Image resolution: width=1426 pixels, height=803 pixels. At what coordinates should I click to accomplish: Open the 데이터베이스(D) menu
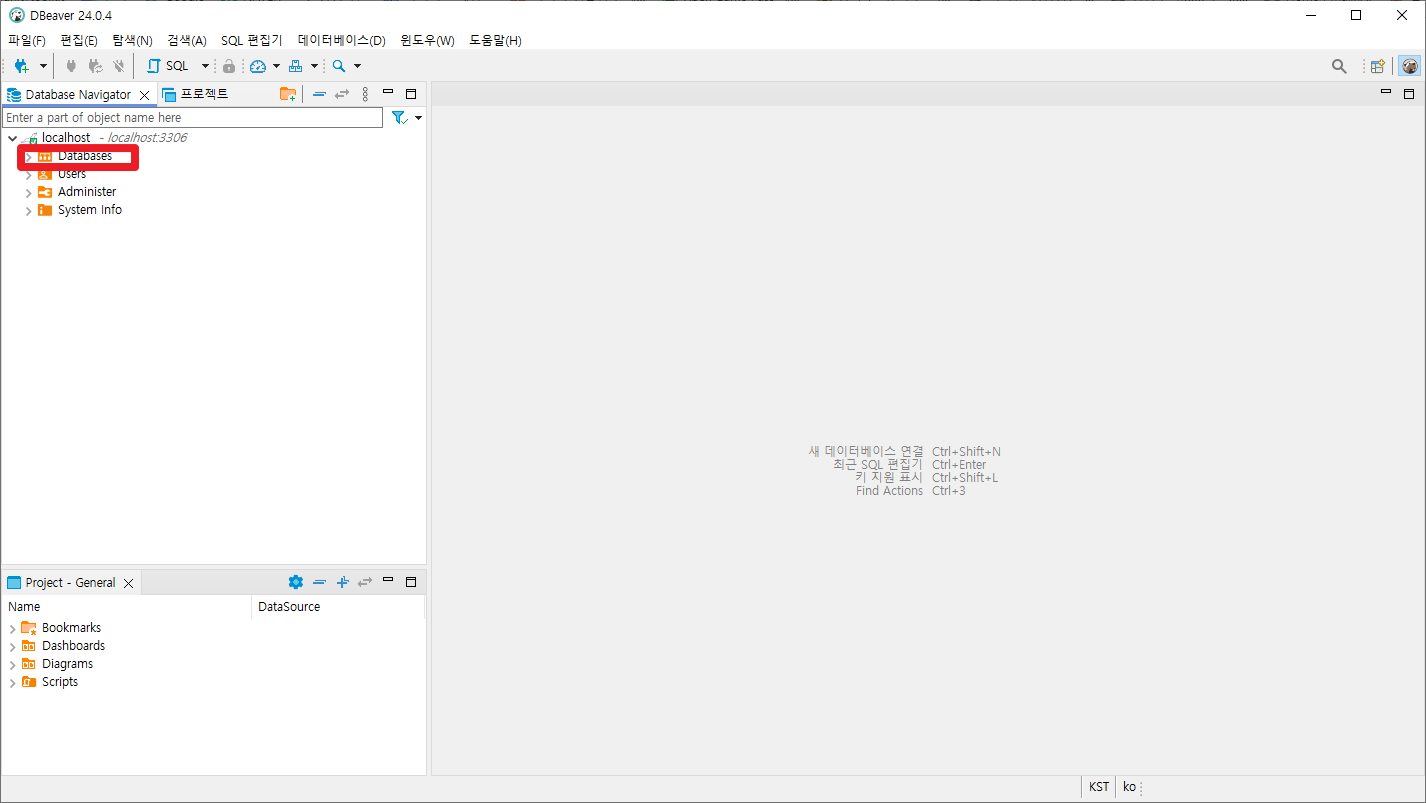click(341, 40)
